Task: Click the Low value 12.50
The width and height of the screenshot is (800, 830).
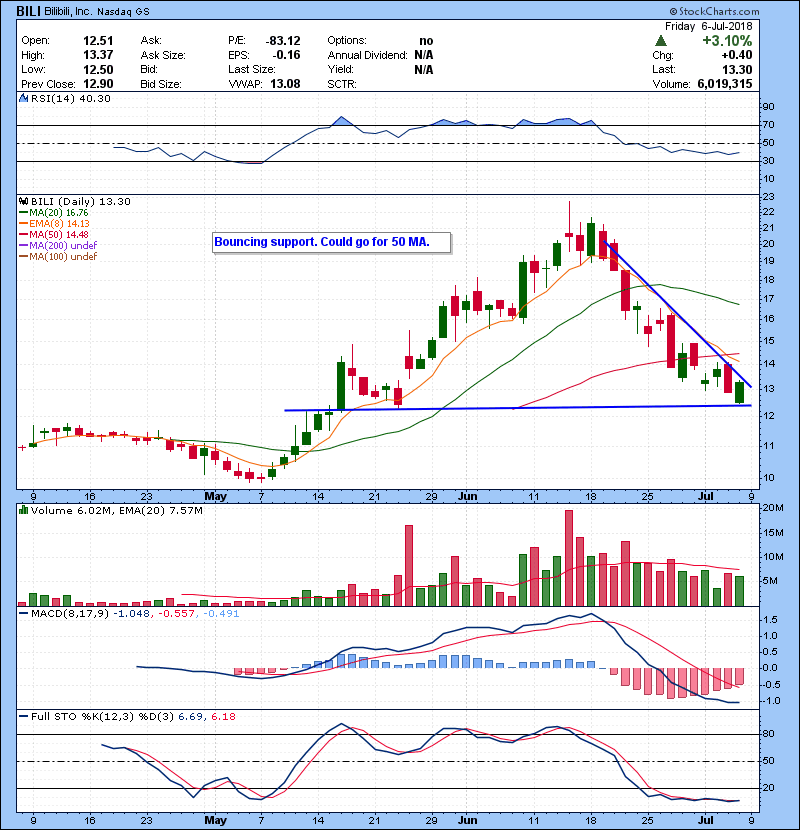Action: (98, 69)
